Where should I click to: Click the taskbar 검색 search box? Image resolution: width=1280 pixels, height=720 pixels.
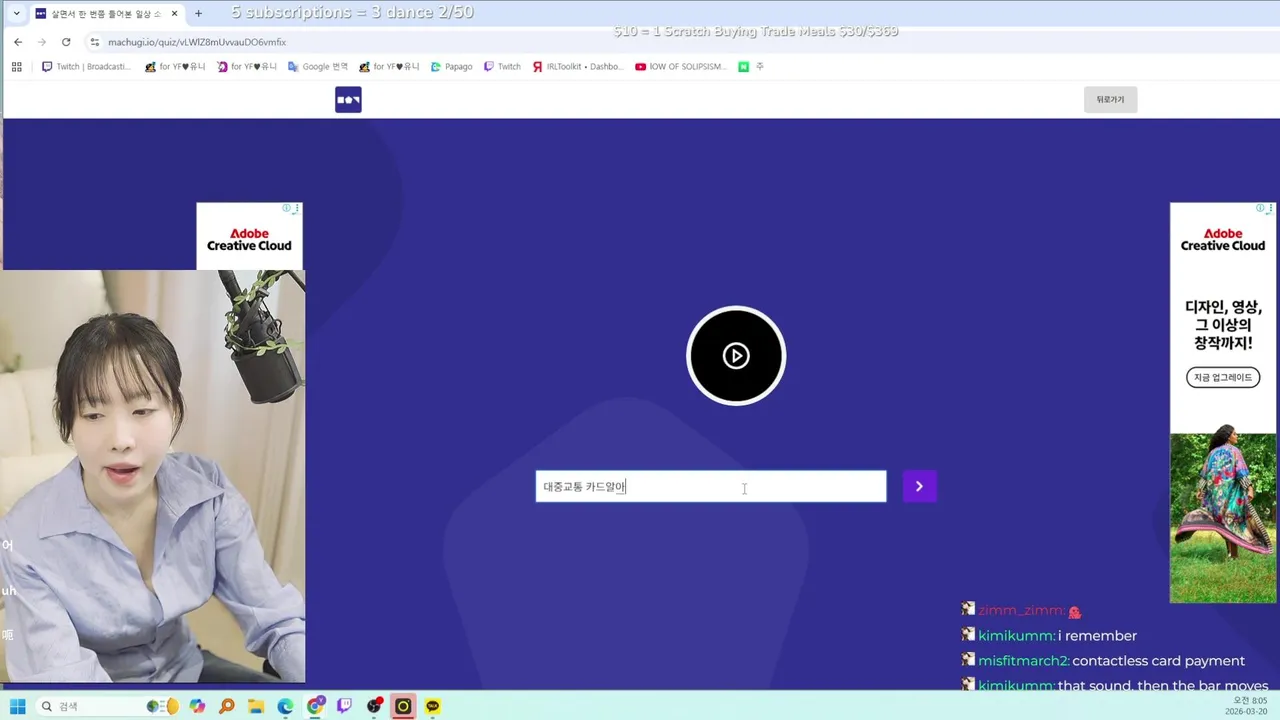point(107,706)
